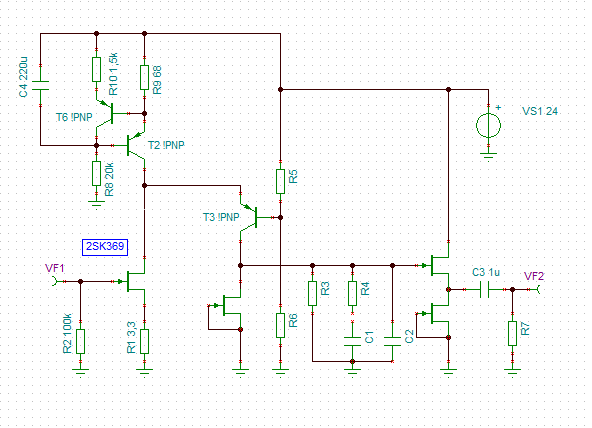
Task: Select capacitor C2 symbol
Action: click(x=392, y=342)
